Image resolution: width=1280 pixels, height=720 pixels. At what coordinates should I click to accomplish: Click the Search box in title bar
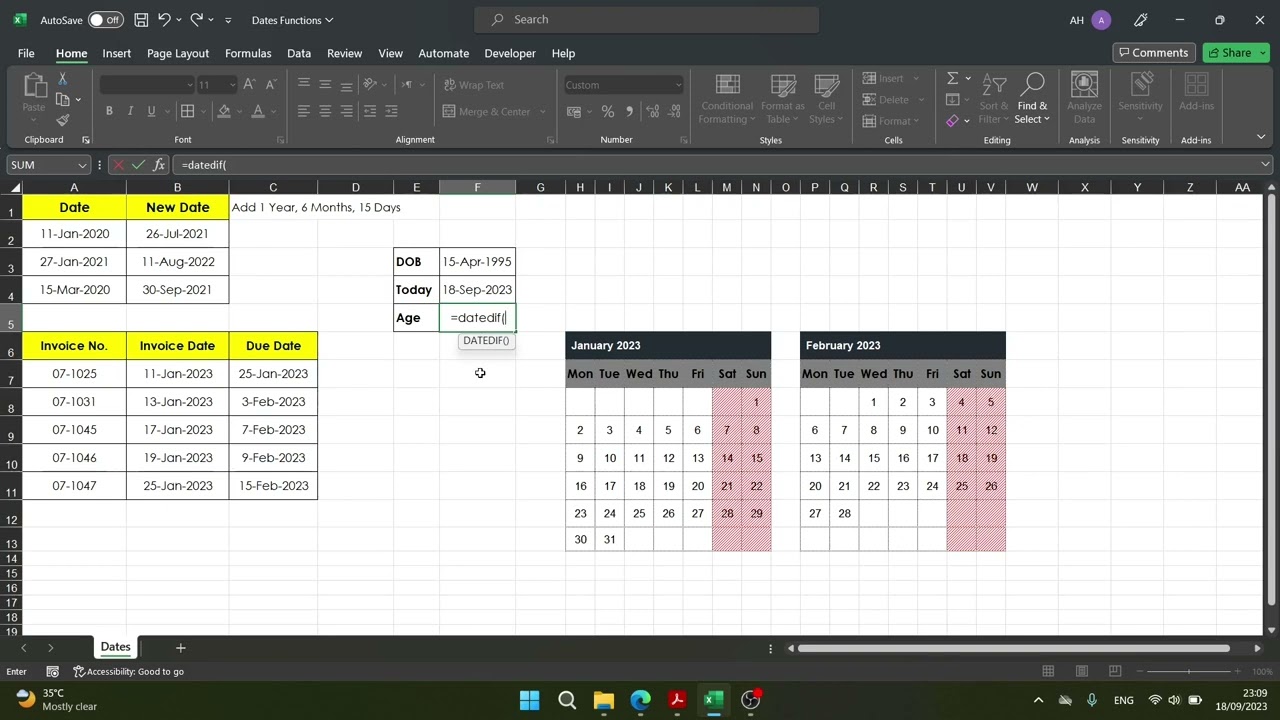coord(647,19)
